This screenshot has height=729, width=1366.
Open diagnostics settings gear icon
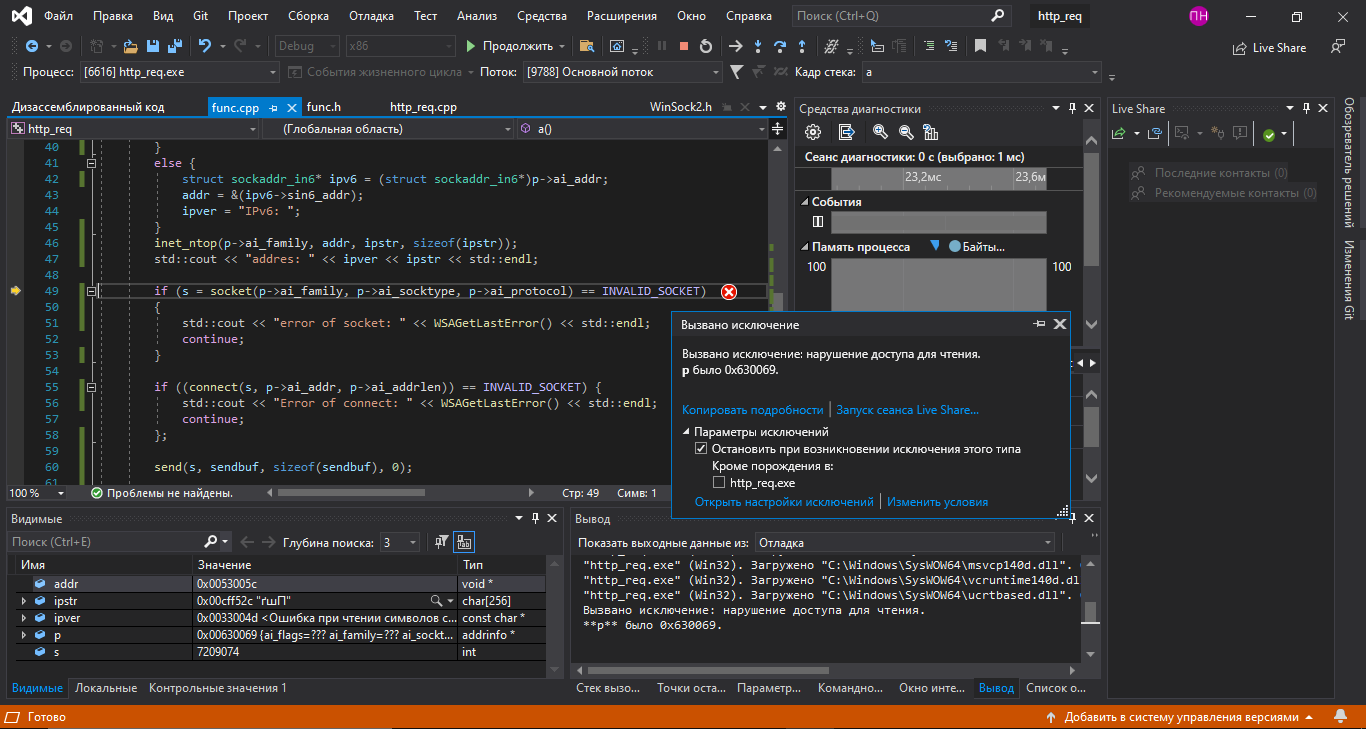pyautogui.click(x=813, y=132)
